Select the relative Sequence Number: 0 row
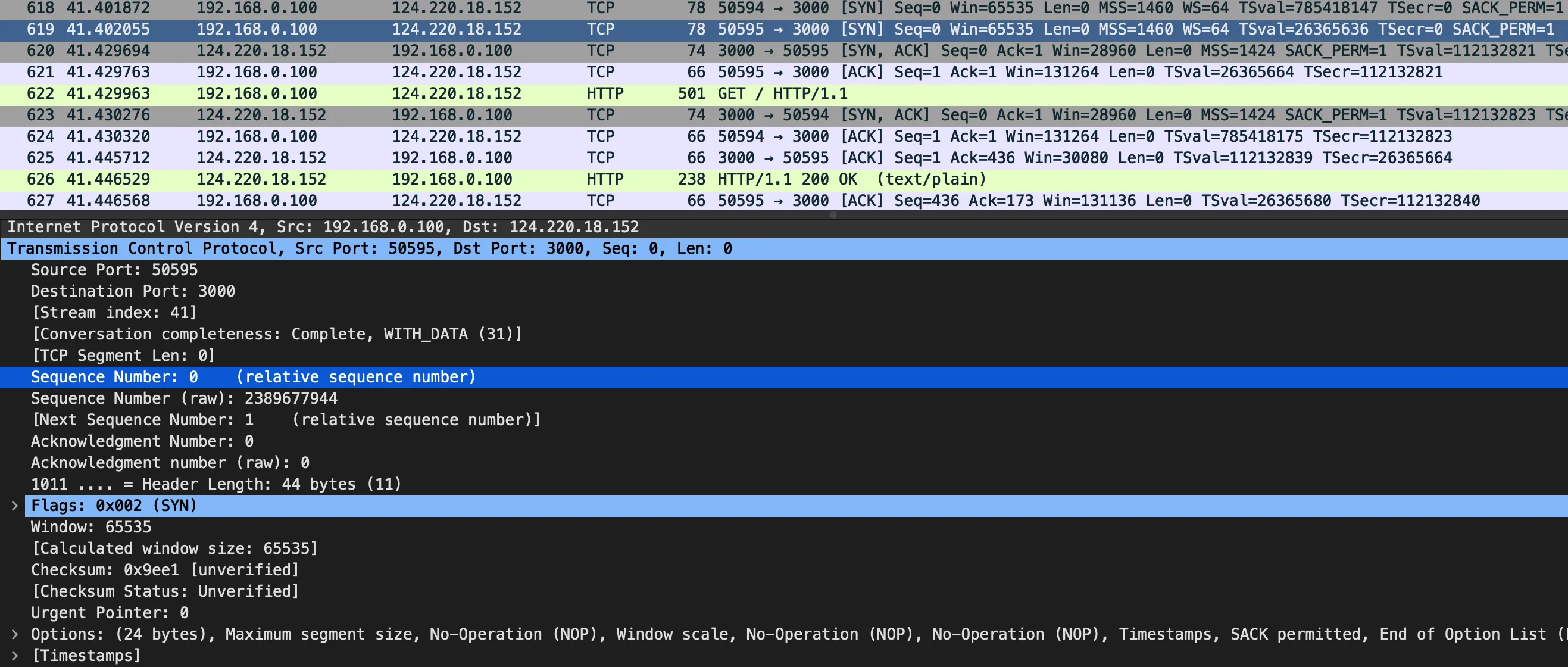The height and width of the screenshot is (667, 1568). 784,377
